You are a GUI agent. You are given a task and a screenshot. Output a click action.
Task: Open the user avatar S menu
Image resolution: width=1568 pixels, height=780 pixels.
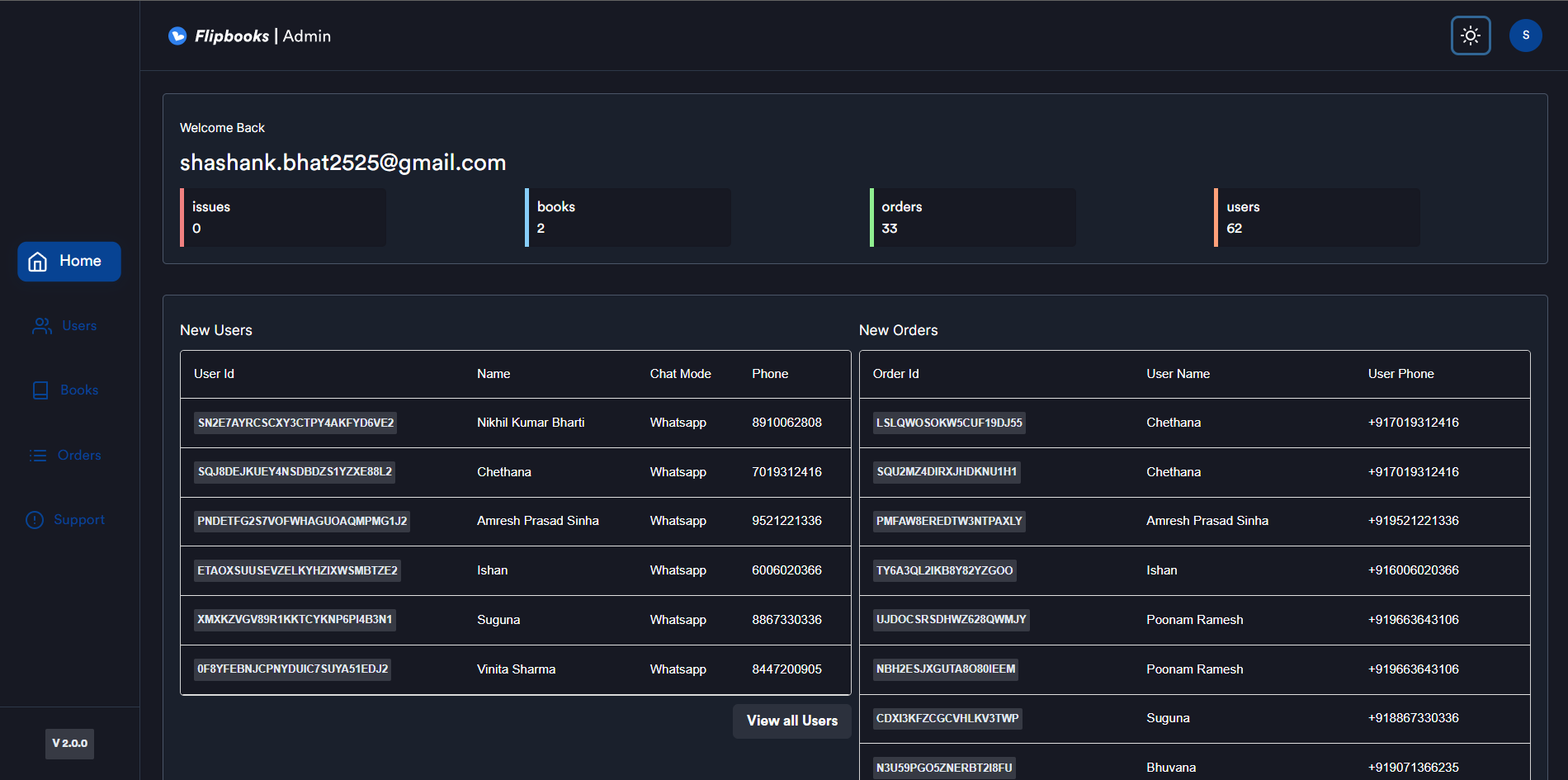1526,35
